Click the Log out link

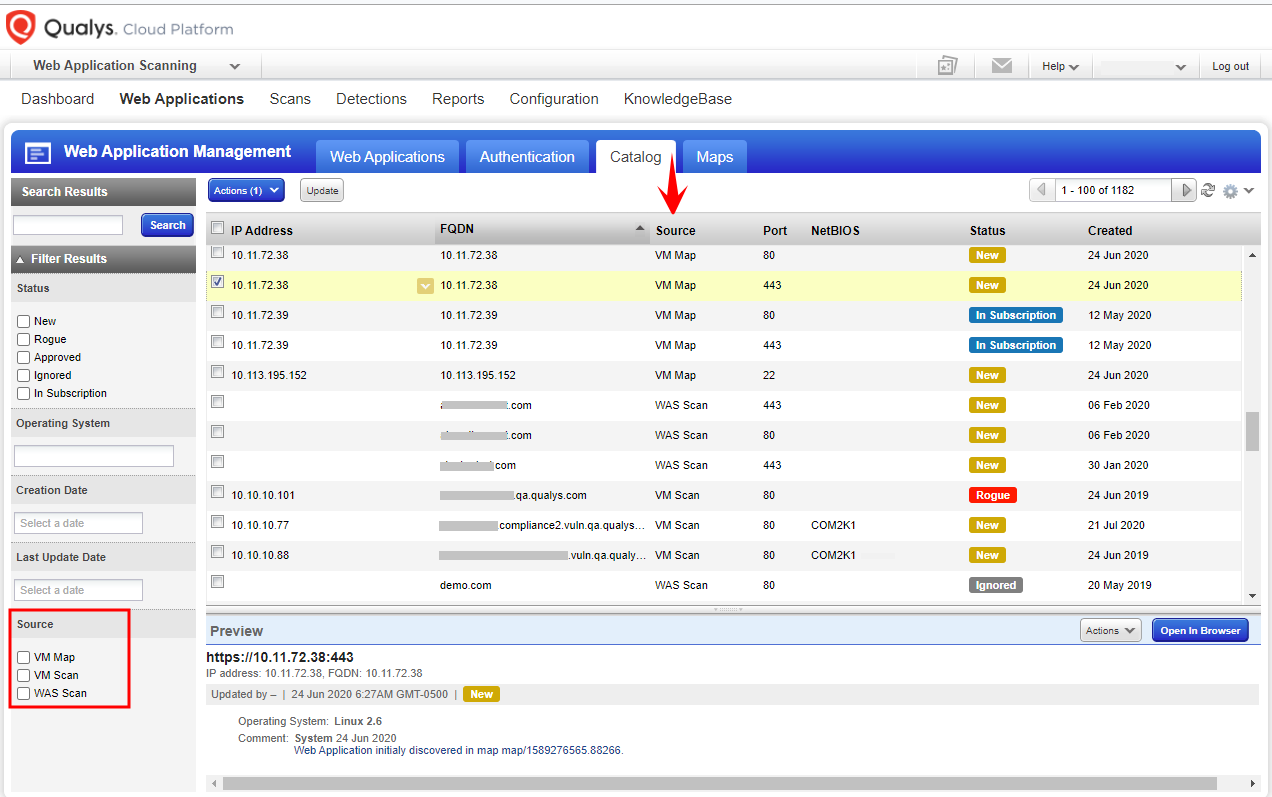[x=1231, y=66]
